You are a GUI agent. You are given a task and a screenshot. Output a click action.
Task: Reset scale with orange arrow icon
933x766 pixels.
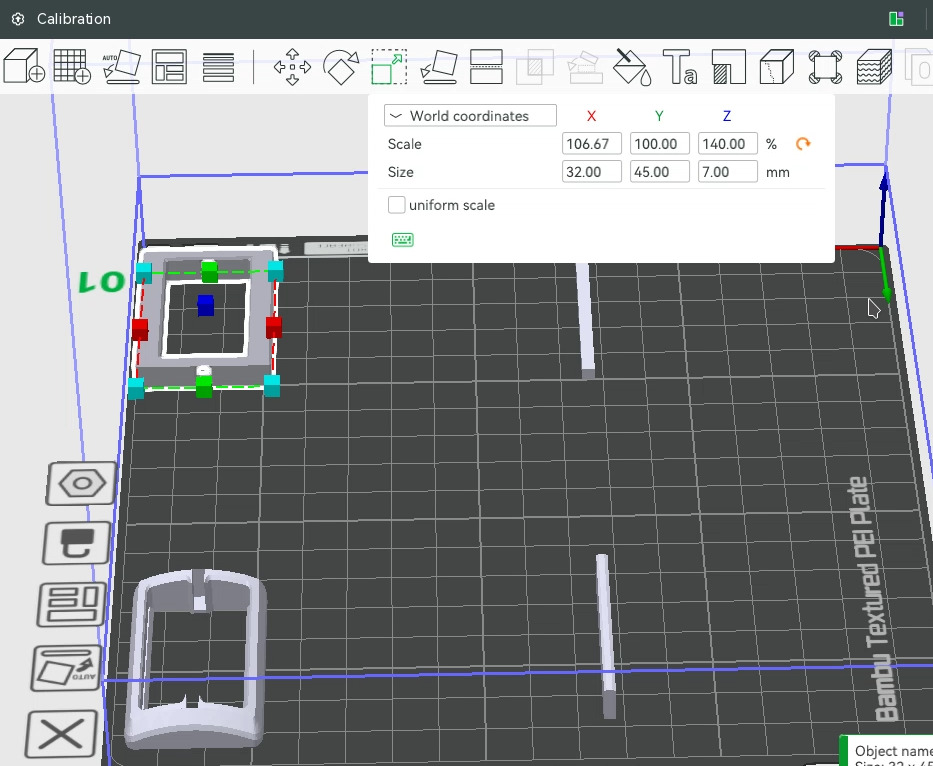(802, 144)
